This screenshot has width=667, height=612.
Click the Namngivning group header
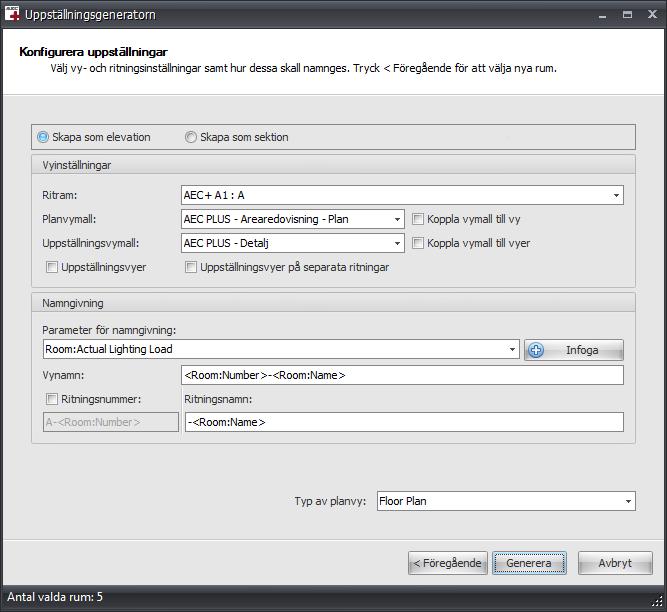334,303
